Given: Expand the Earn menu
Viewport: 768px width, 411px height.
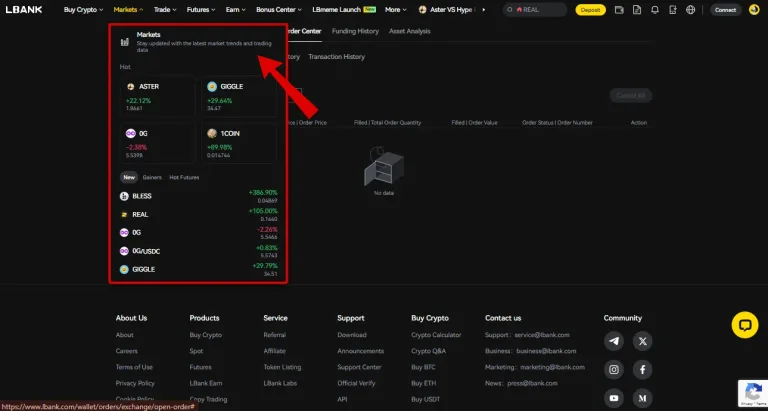Looking at the screenshot, I should 236,10.
